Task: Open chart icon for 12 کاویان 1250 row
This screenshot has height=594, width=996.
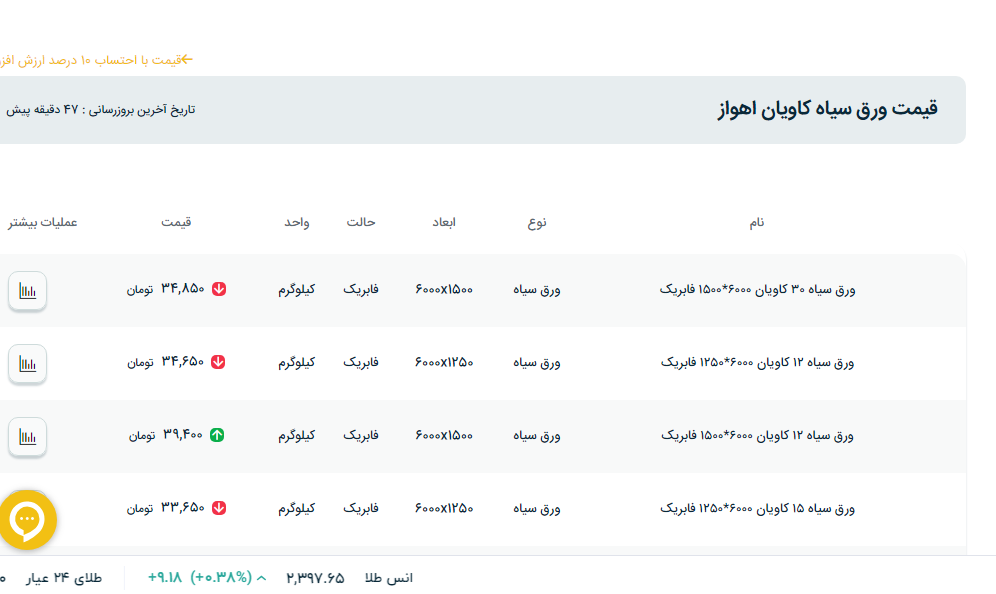Action: (x=28, y=363)
